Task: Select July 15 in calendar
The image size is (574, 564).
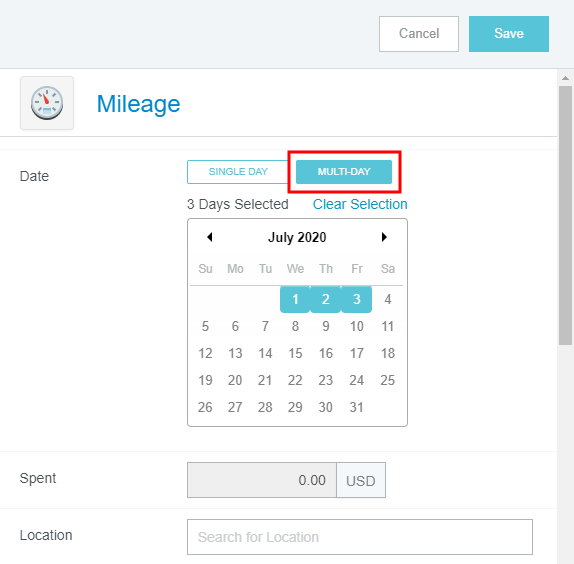Action: [295, 353]
